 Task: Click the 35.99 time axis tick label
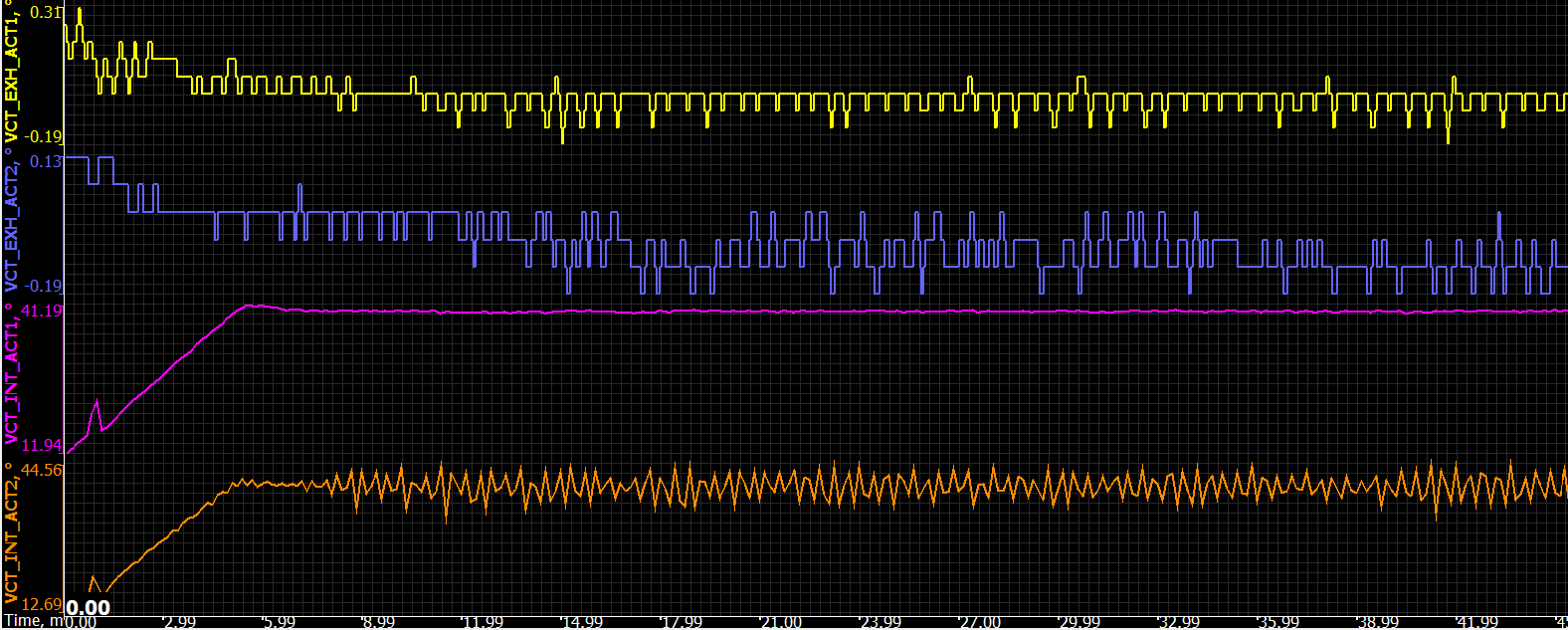(1277, 622)
